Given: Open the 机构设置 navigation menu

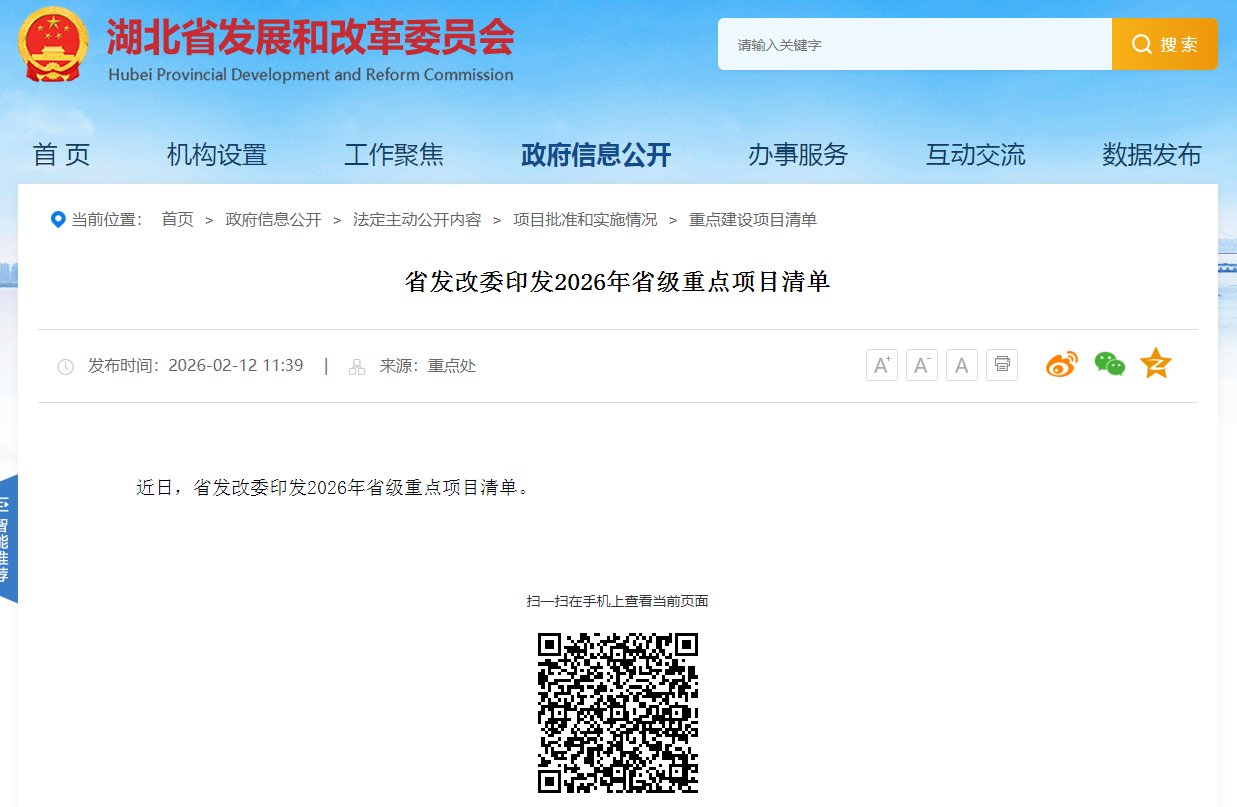Looking at the screenshot, I should [x=217, y=155].
